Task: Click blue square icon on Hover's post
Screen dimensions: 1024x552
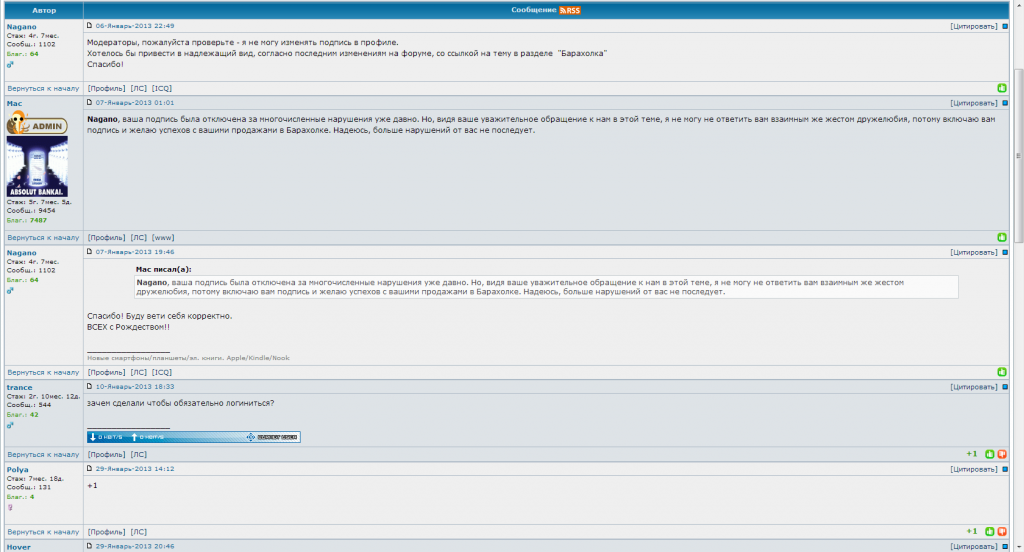Action: click(x=1005, y=547)
